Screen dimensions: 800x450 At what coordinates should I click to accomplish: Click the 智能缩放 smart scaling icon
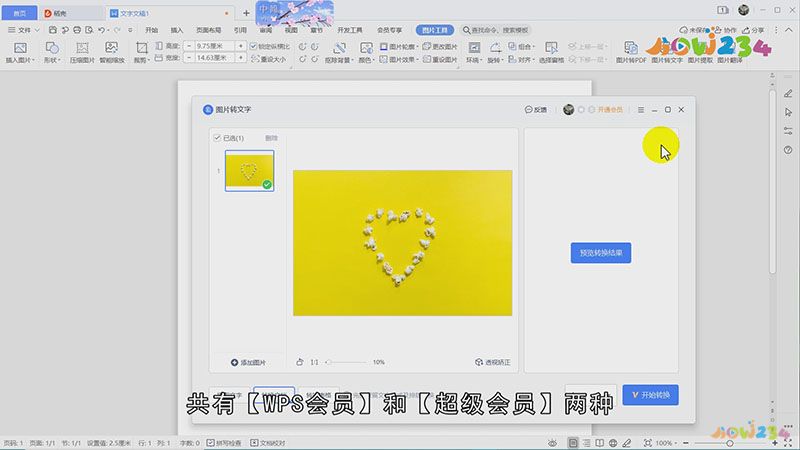(111, 48)
